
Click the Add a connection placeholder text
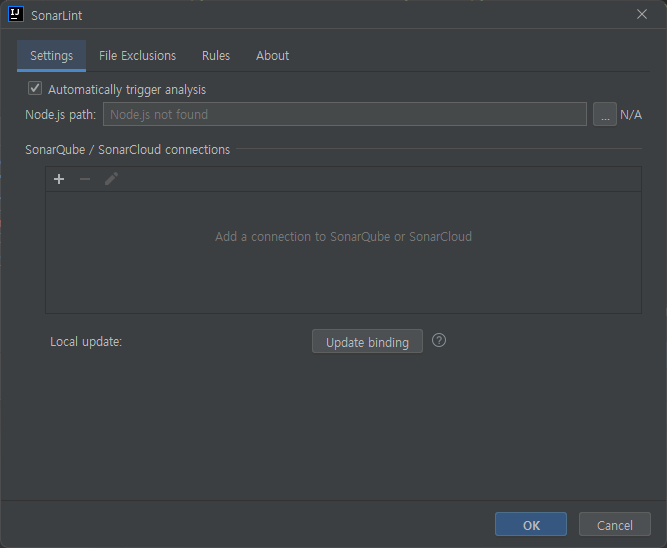point(343,237)
